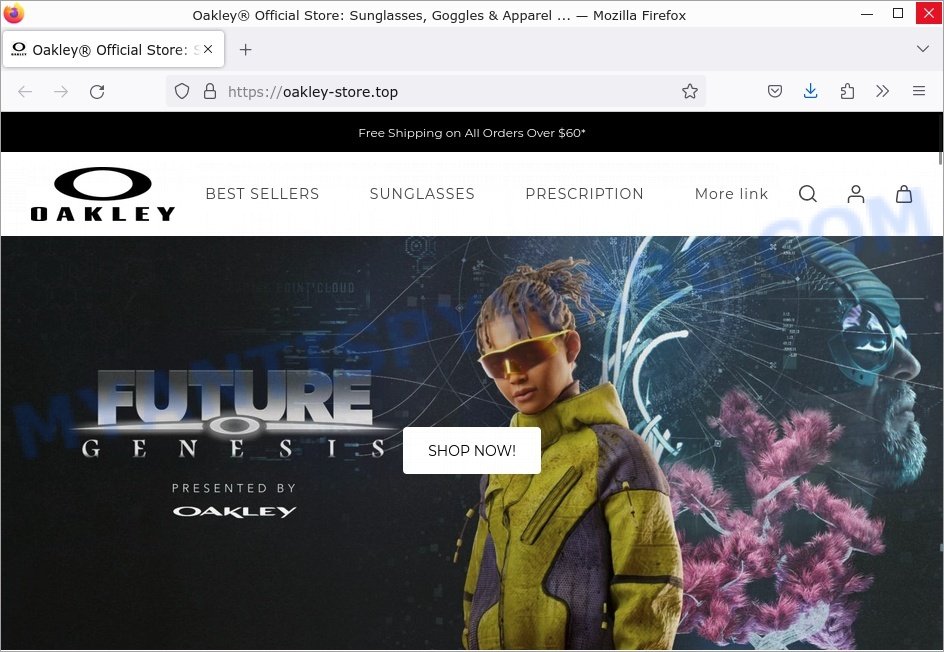
Task: Open the PRESCRIPTION menu
Action: click(585, 194)
